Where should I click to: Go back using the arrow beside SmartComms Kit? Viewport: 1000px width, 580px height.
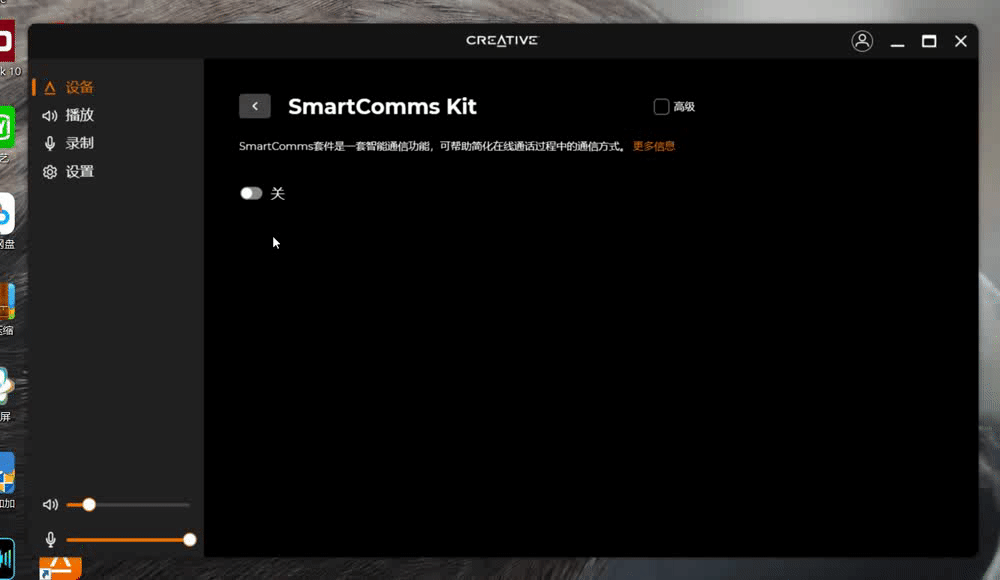pos(254,107)
